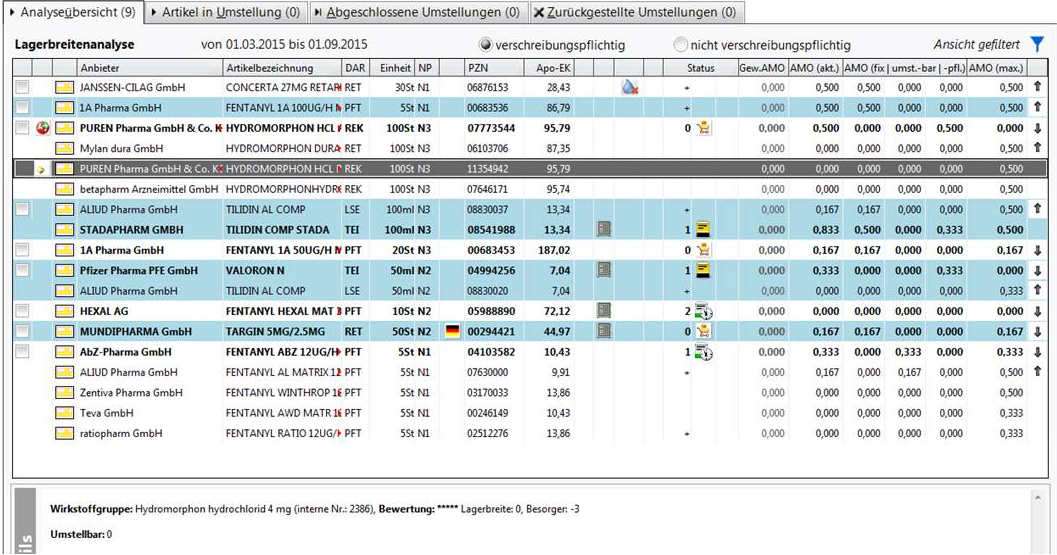
Task: Select FENTANYL WINTHROP article name
Action: (284, 393)
